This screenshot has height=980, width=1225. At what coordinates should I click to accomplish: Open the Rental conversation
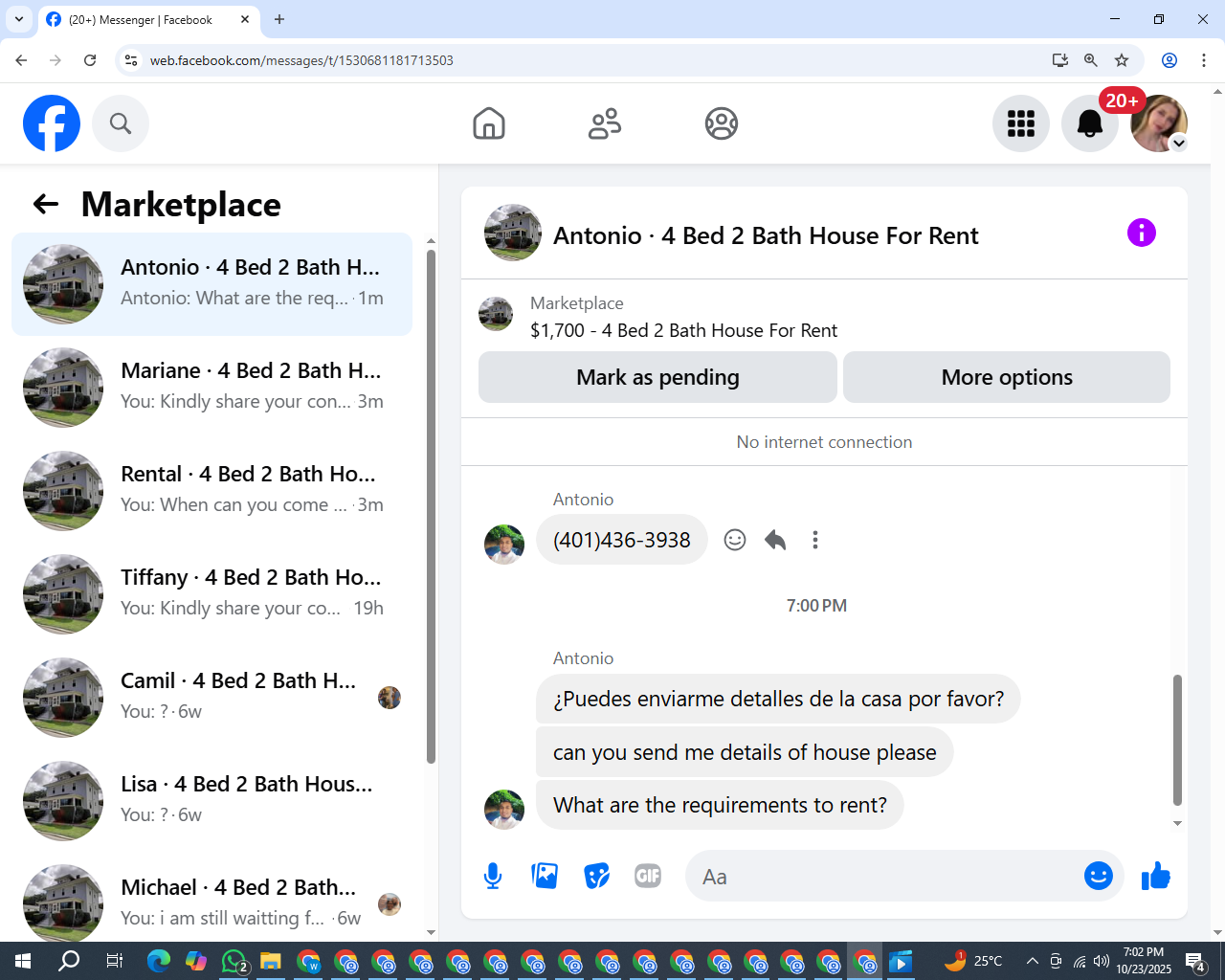point(212,491)
